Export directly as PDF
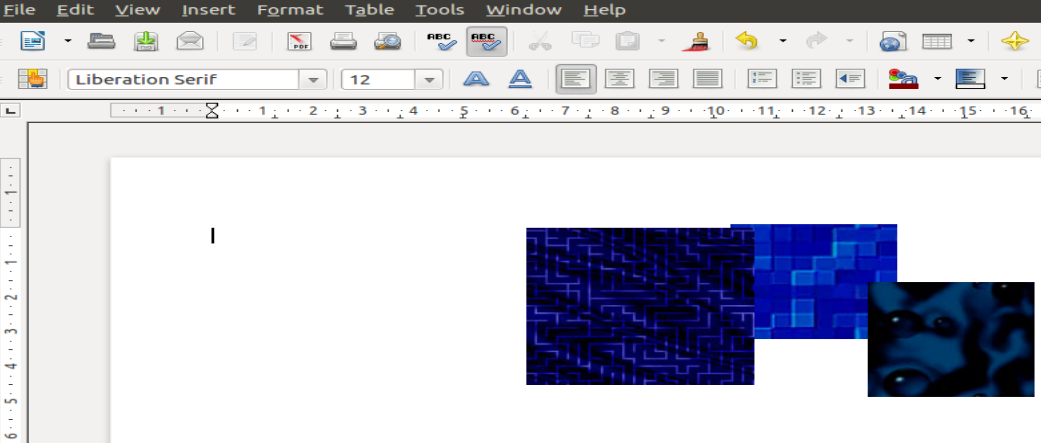 click(299, 41)
